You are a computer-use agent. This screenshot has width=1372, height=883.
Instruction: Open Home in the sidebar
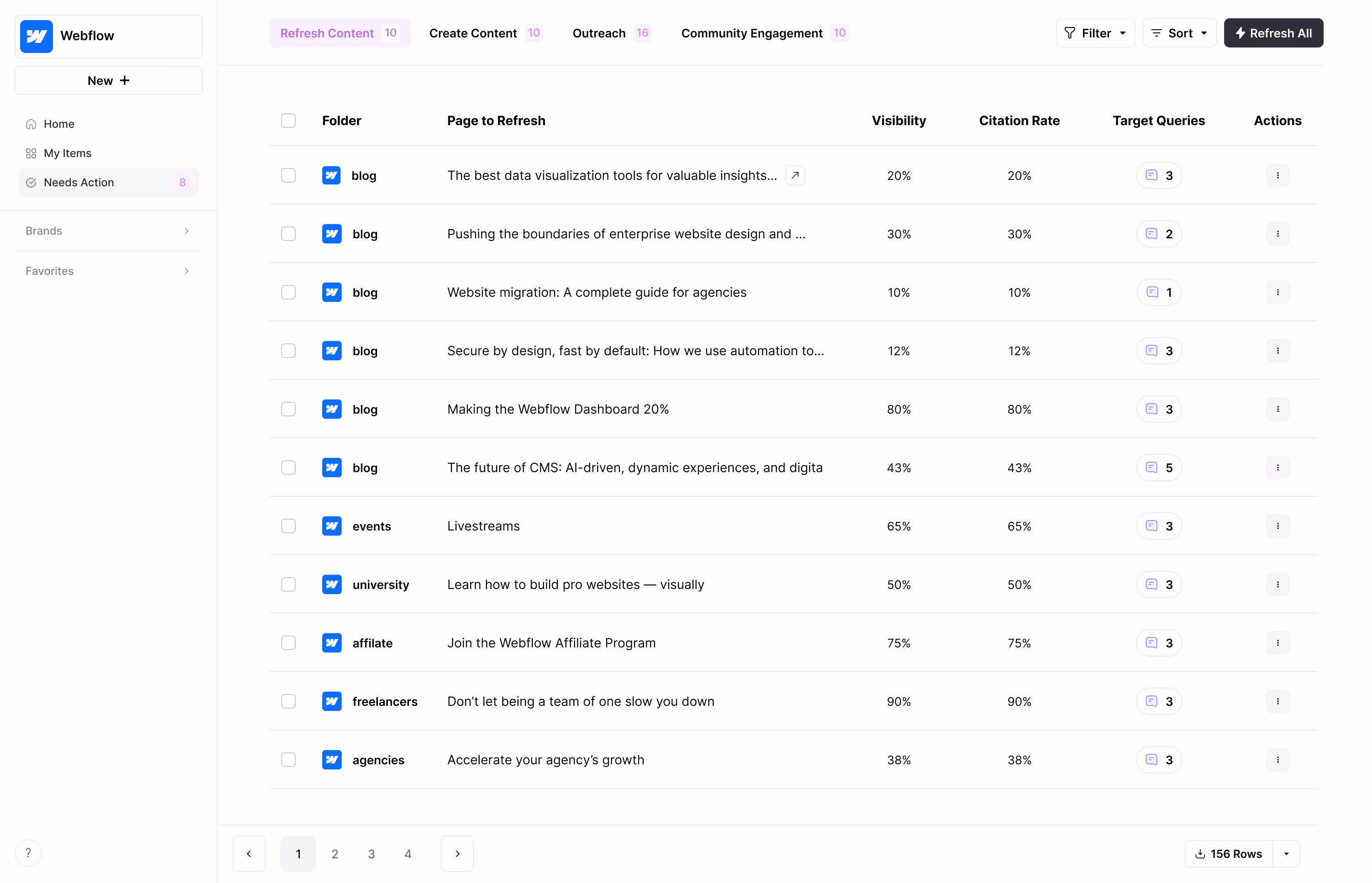[108, 124]
